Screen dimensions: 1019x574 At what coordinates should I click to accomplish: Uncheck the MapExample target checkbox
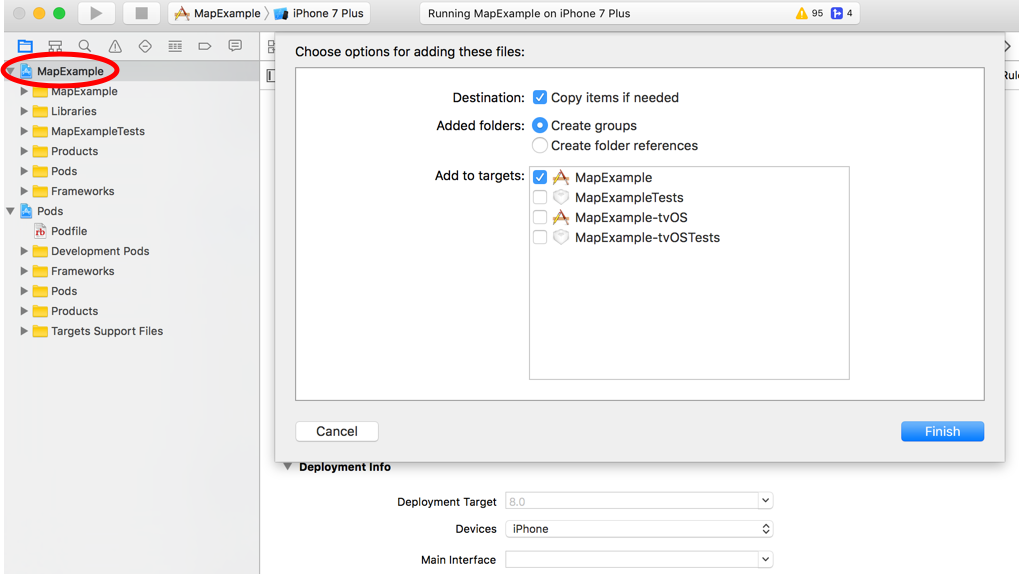(x=539, y=177)
